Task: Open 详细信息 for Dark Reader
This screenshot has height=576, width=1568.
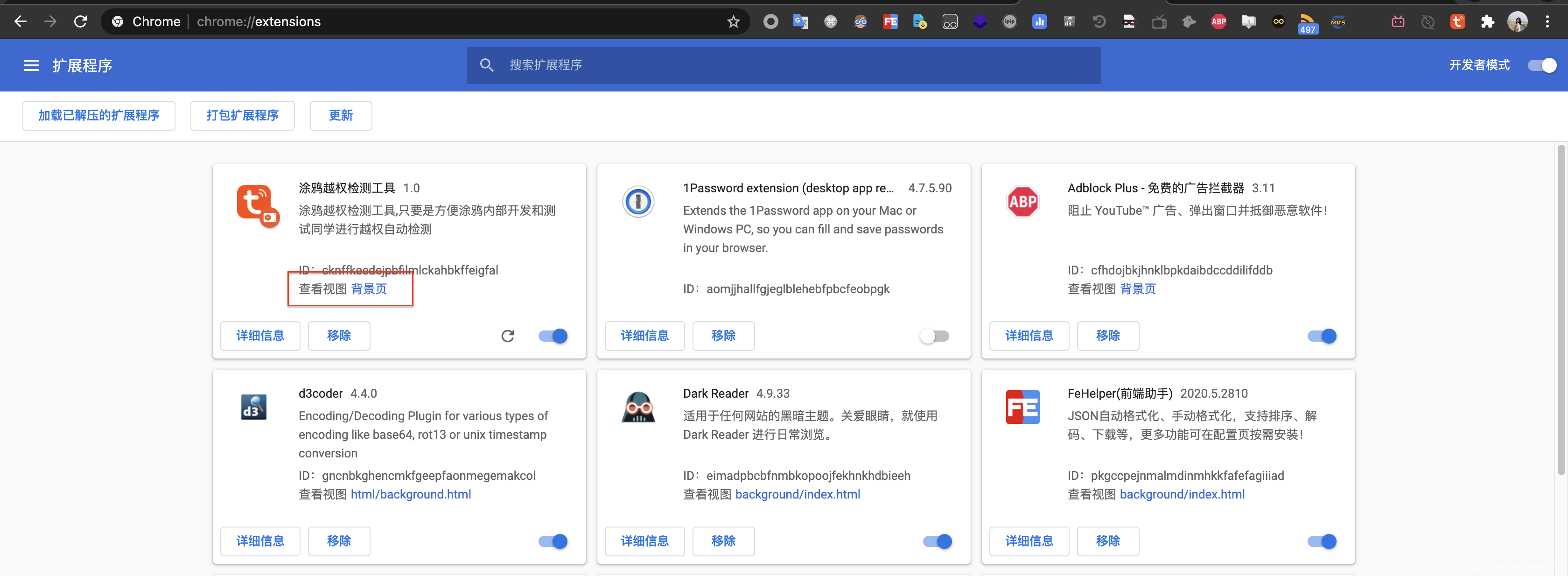Action: (x=644, y=541)
